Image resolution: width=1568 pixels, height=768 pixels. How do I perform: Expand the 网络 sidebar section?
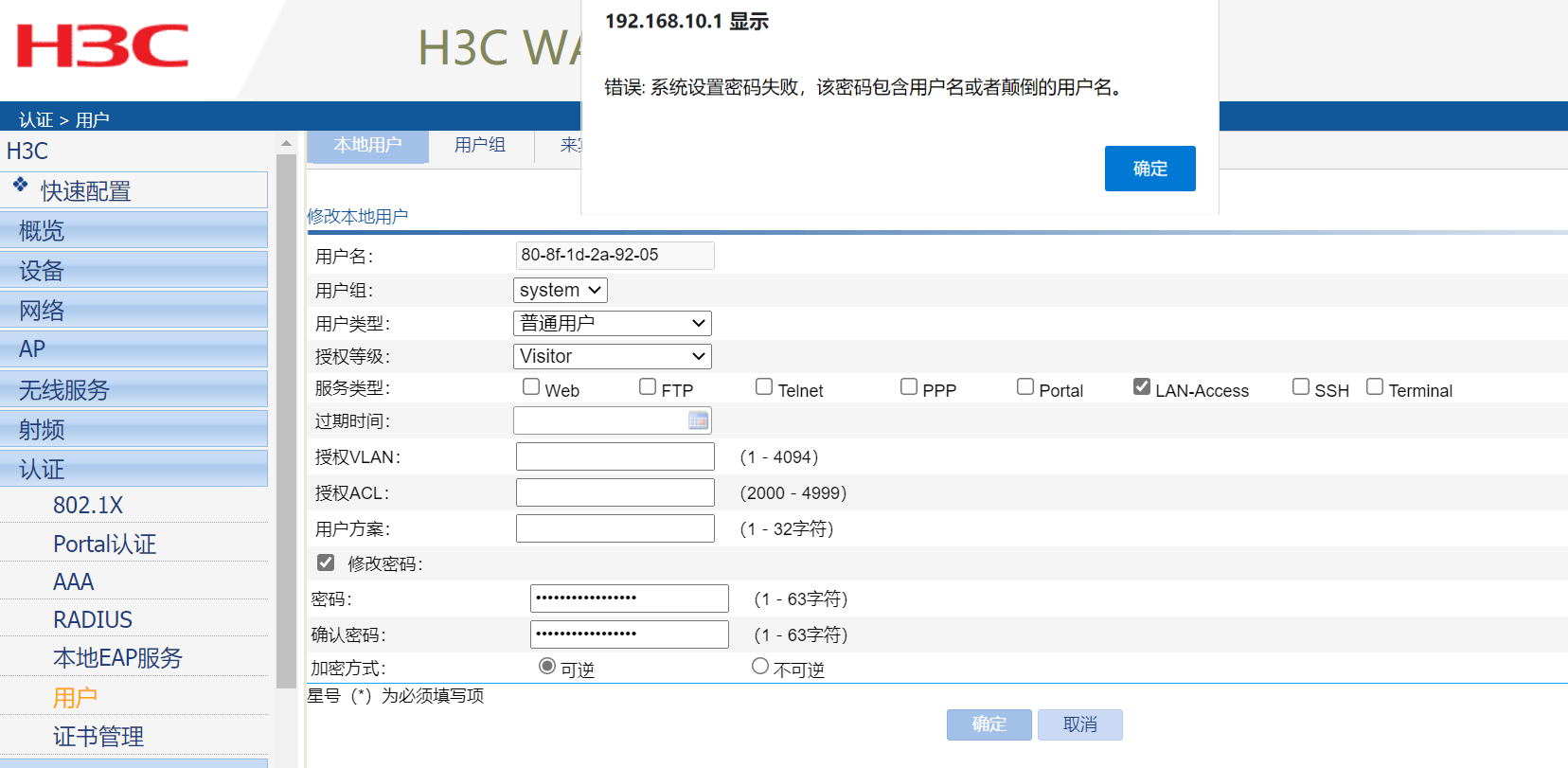coord(134,310)
